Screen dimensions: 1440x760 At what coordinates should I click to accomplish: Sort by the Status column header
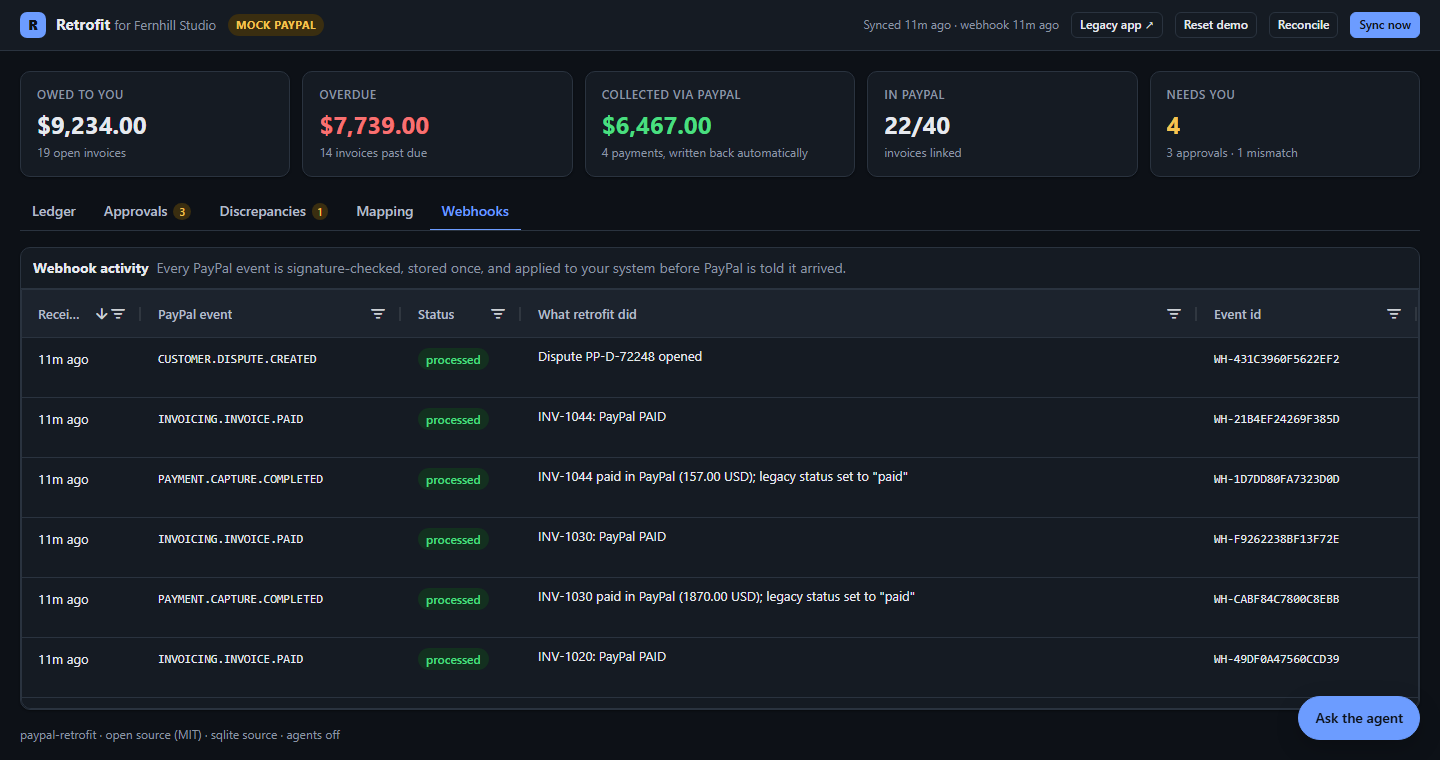point(436,314)
